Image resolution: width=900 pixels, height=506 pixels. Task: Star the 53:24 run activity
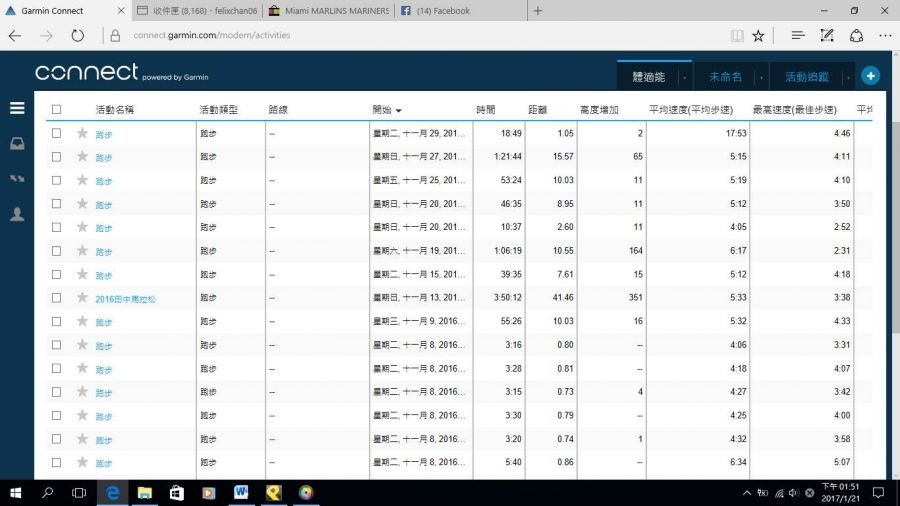coord(82,180)
